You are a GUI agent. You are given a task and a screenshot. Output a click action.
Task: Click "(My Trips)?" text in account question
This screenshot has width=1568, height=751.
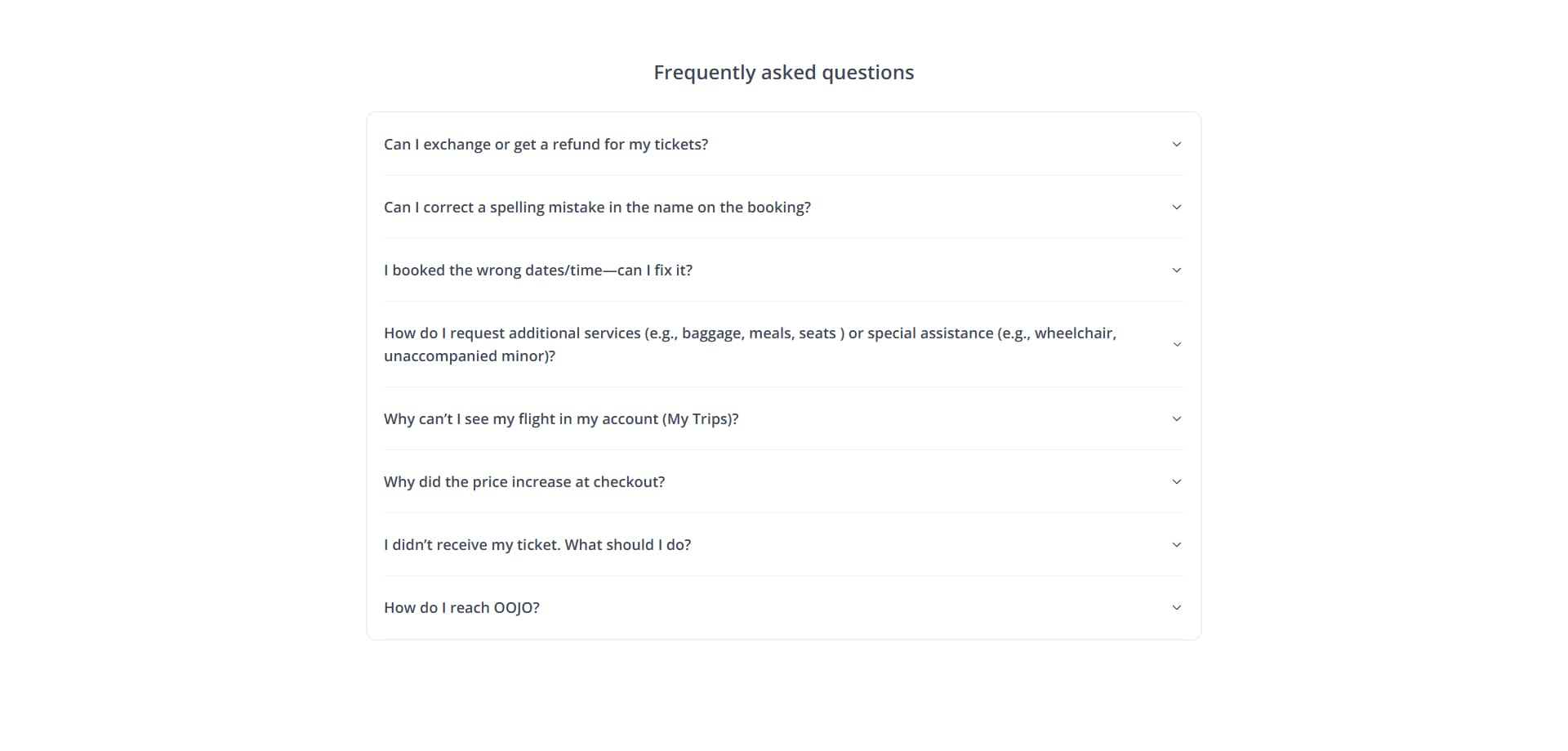tap(701, 419)
